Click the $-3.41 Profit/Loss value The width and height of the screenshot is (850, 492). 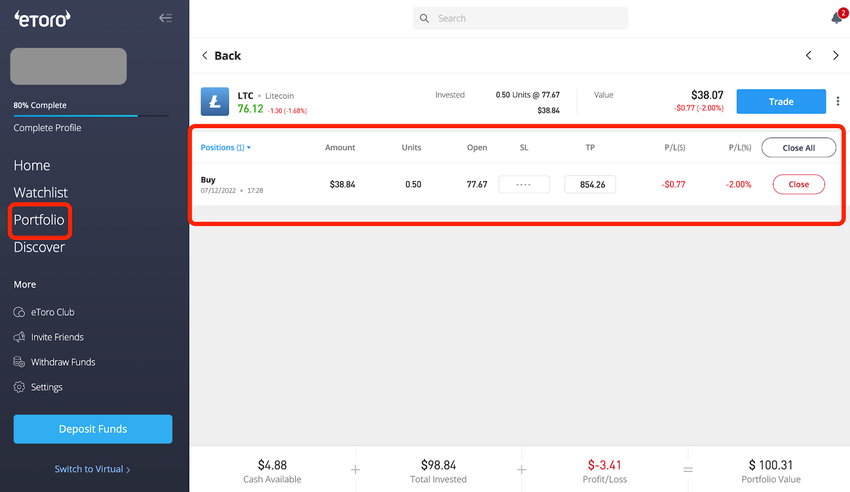coord(604,465)
